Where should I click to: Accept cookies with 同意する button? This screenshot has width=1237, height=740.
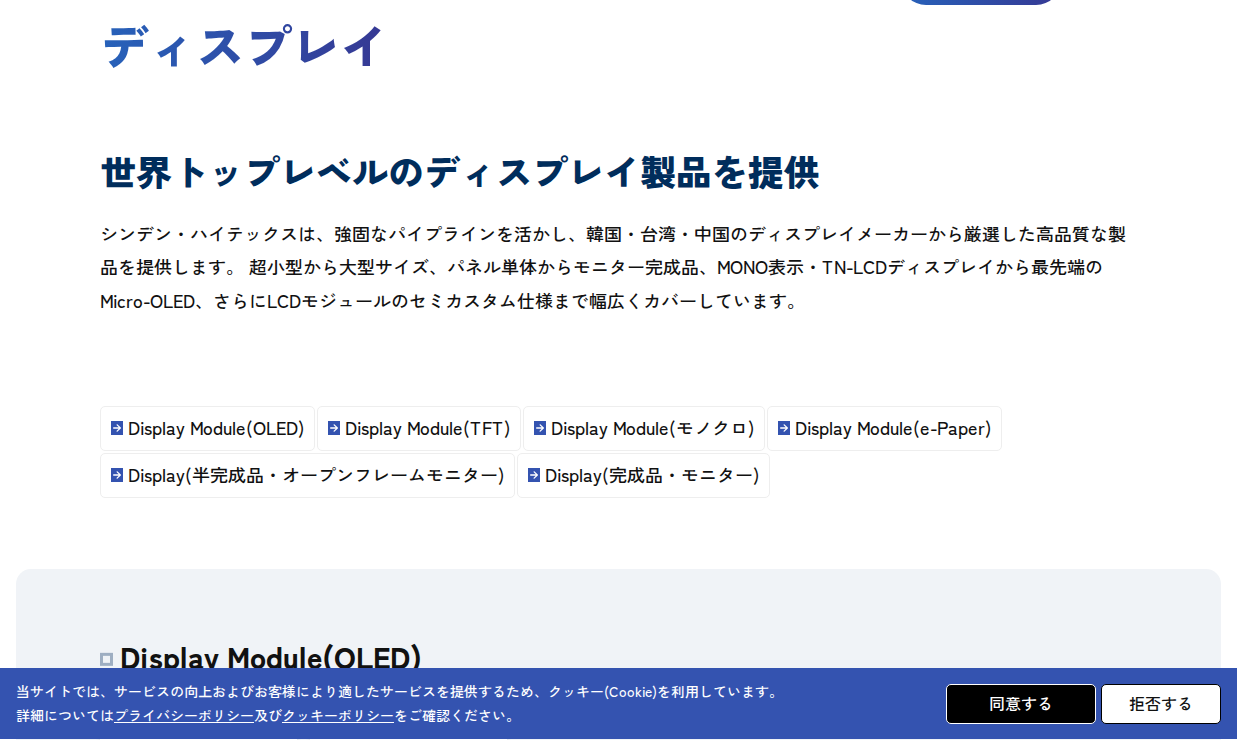pos(1021,704)
